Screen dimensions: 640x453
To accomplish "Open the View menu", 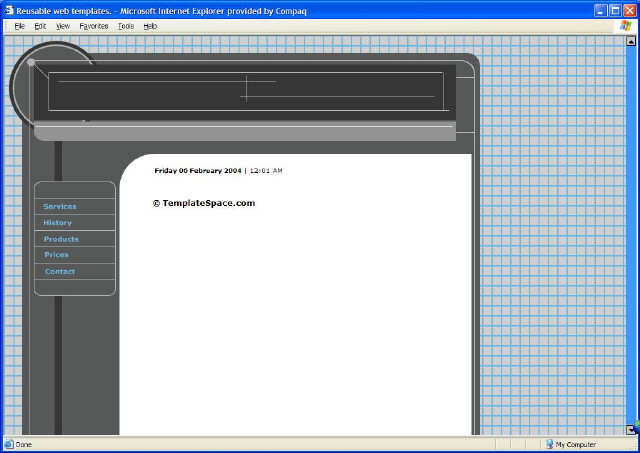I will tap(63, 26).
